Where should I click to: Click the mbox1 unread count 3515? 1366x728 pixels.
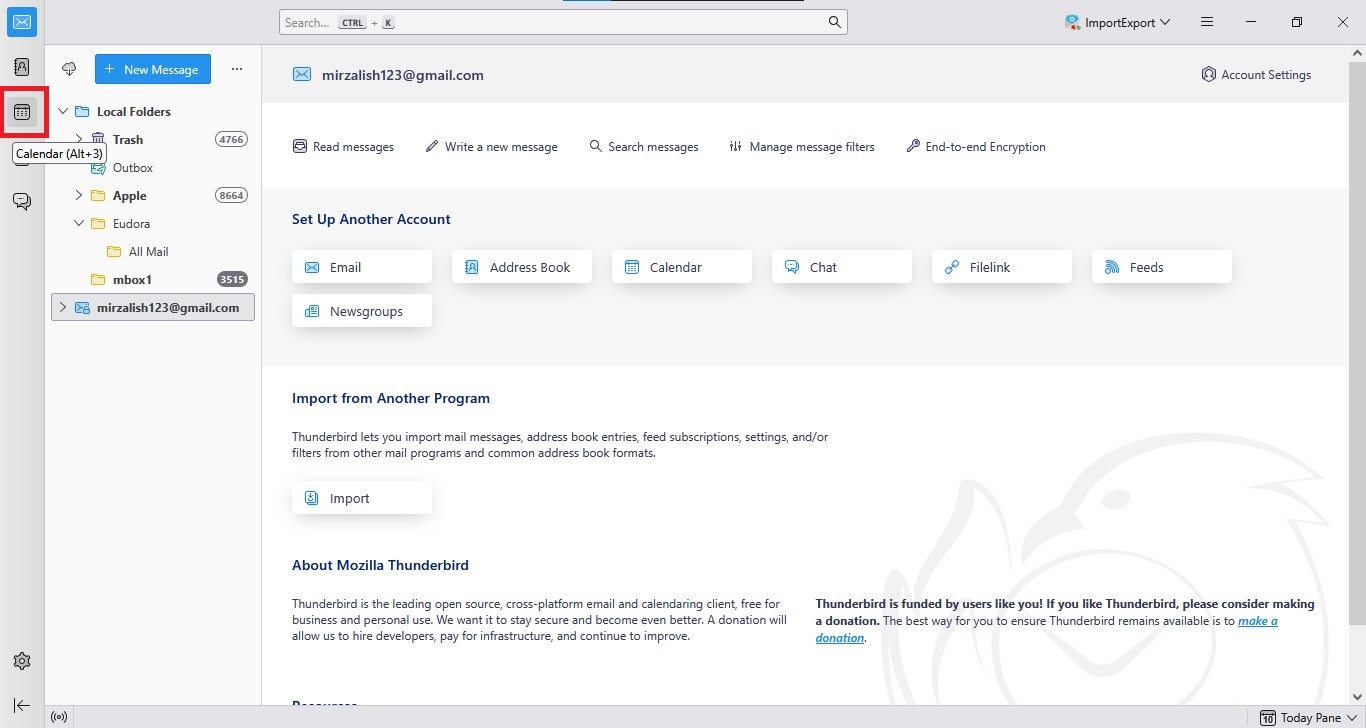point(232,279)
